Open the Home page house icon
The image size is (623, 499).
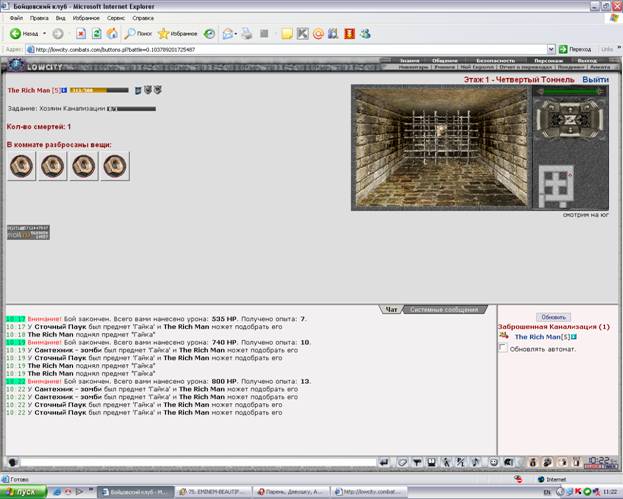pos(112,34)
